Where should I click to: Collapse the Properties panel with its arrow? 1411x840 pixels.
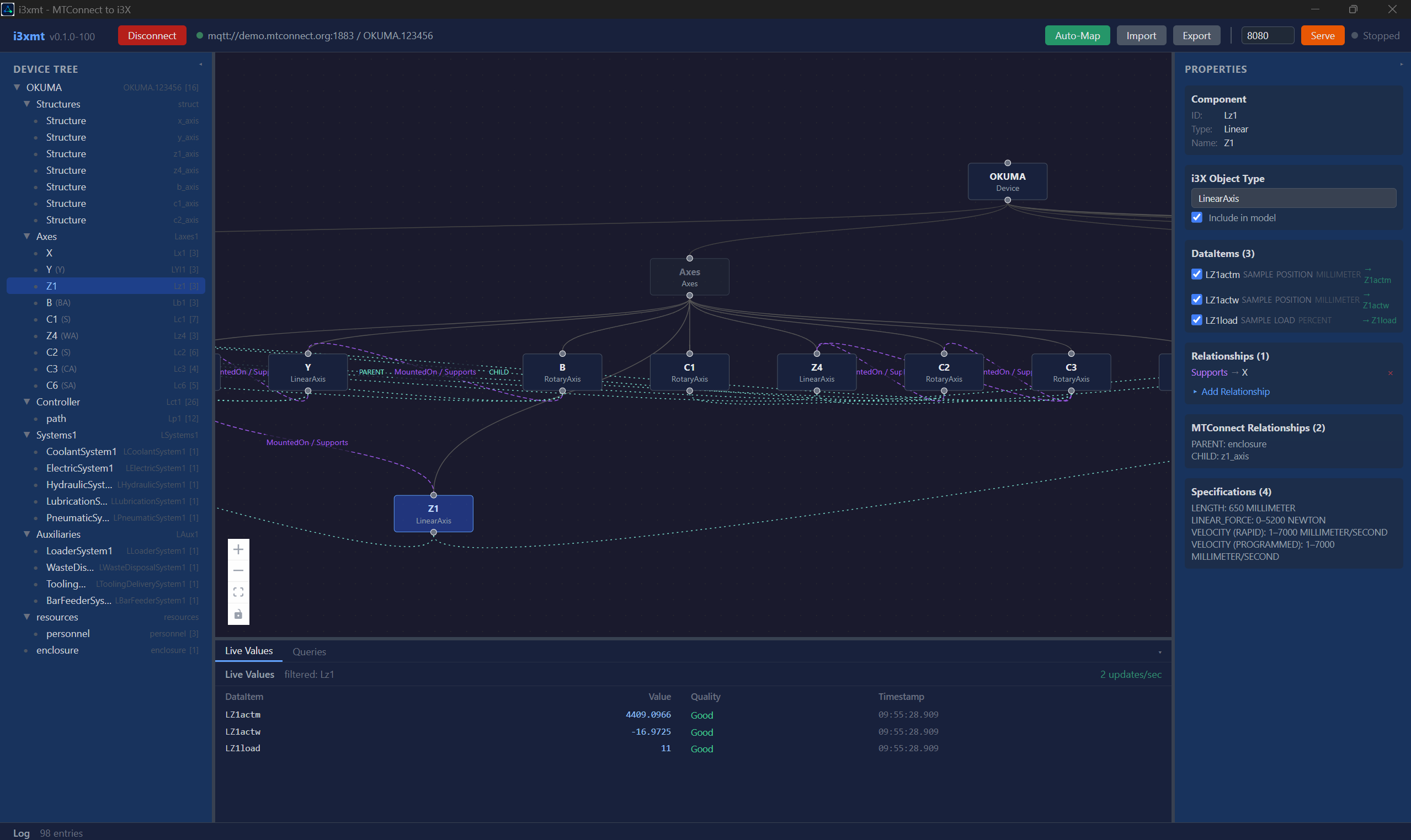[1402, 64]
